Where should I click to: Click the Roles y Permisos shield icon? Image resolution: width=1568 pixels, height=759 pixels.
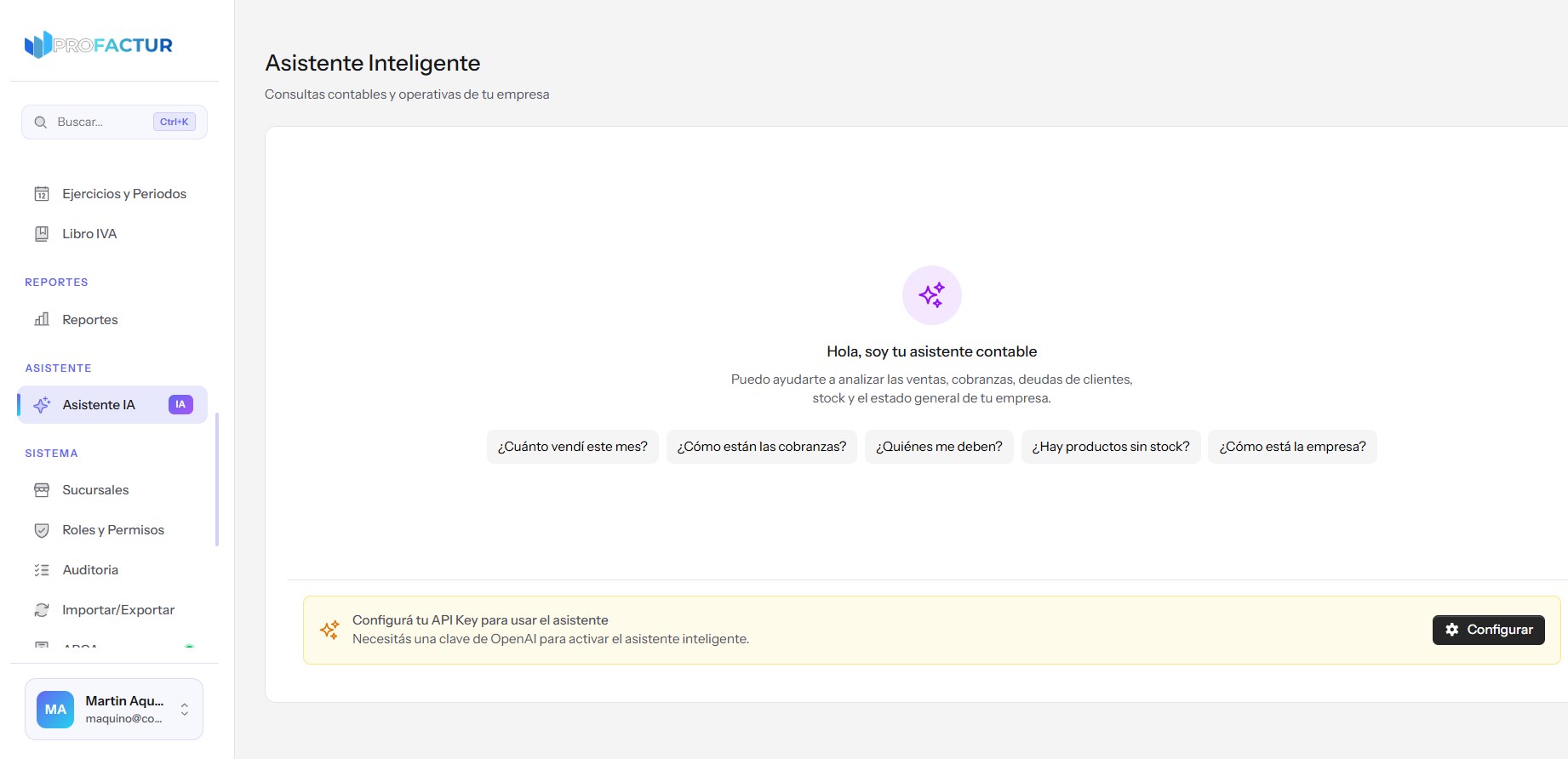pyautogui.click(x=42, y=530)
